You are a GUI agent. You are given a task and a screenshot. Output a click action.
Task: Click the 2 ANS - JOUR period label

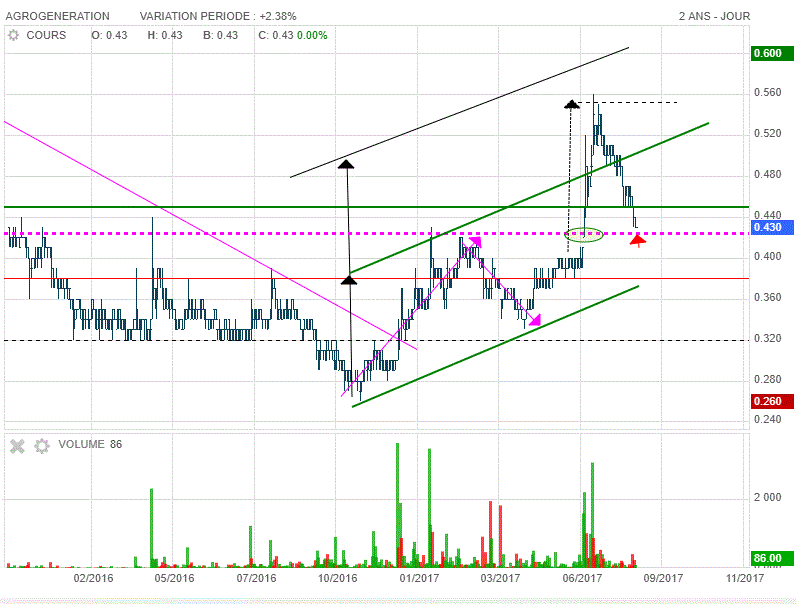714,16
